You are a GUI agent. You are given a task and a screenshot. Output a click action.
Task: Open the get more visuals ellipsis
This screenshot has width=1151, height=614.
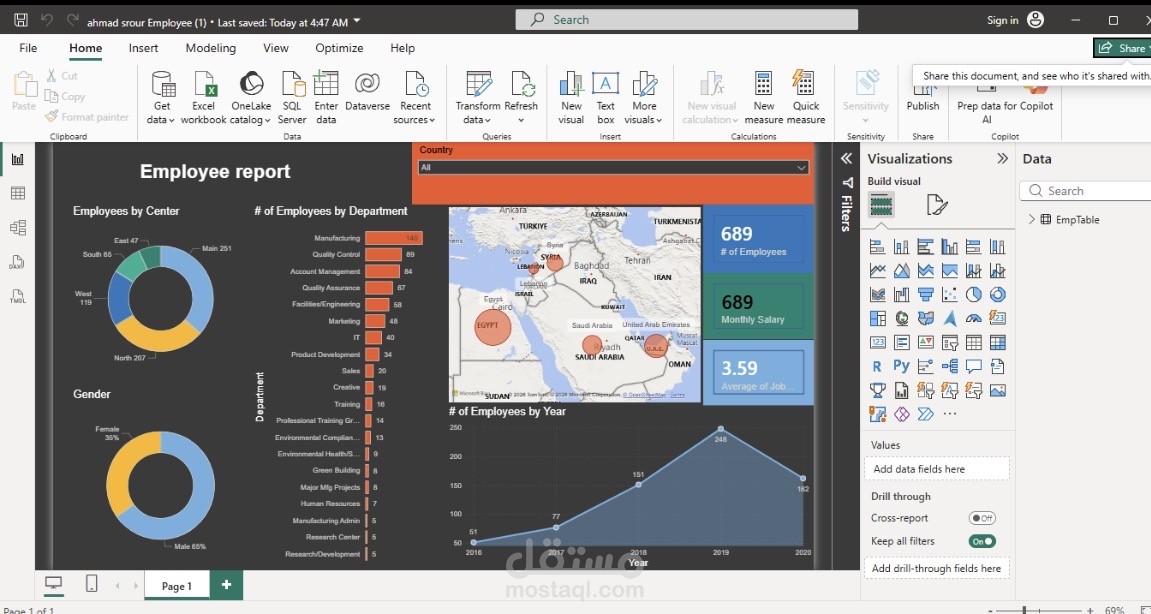(950, 413)
